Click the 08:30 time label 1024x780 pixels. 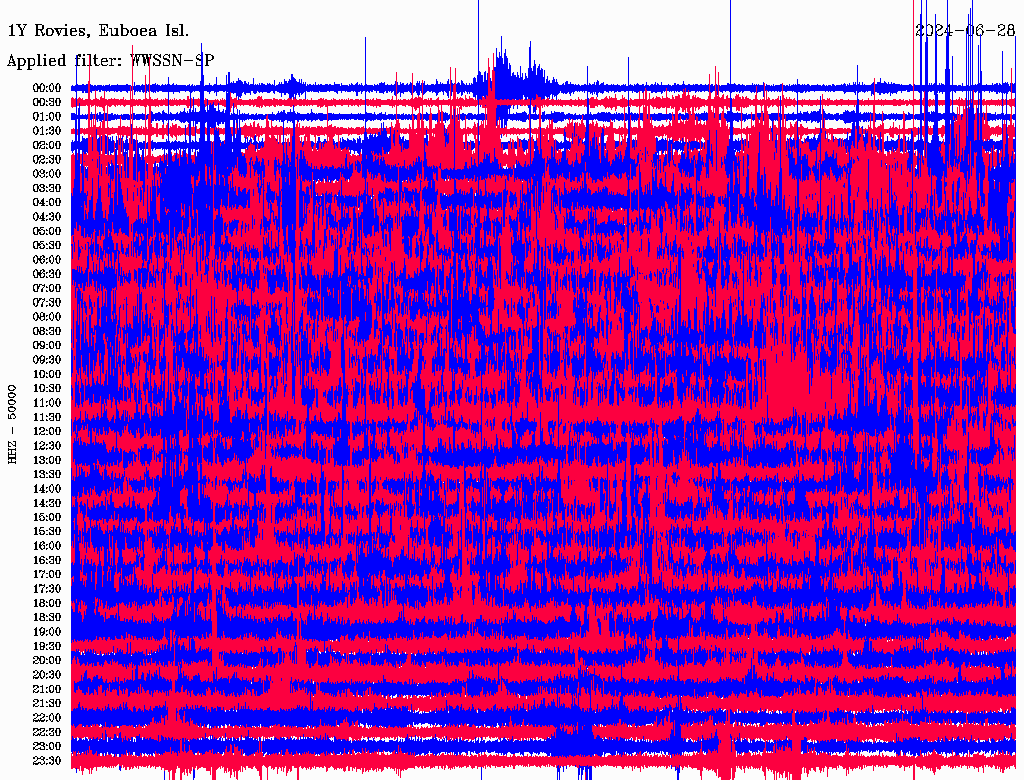[x=47, y=331]
